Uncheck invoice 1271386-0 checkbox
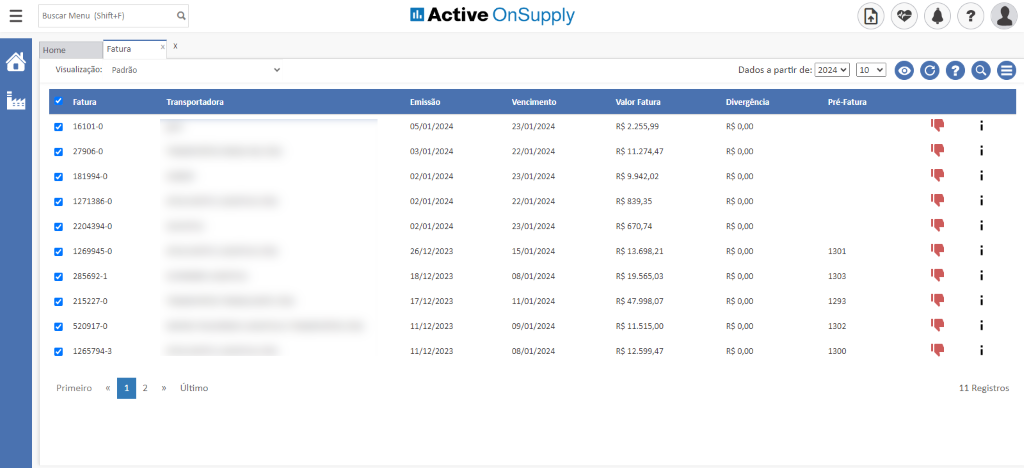The height and width of the screenshot is (468, 1024). (58, 202)
